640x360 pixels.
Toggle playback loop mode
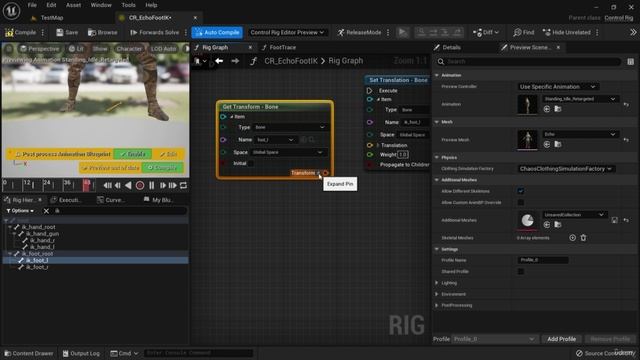tap(183, 185)
